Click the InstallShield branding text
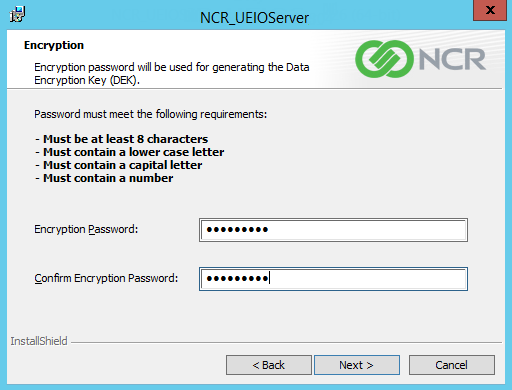Screen dimensions: 512x390 (39, 341)
